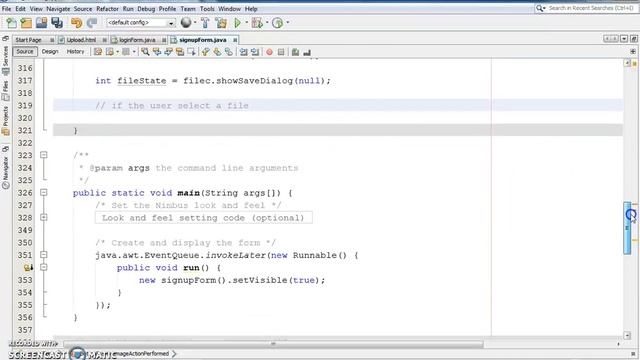Undo the last edit with the toolbar icon
640x360 pixels.
pyautogui.click(x=76, y=23)
